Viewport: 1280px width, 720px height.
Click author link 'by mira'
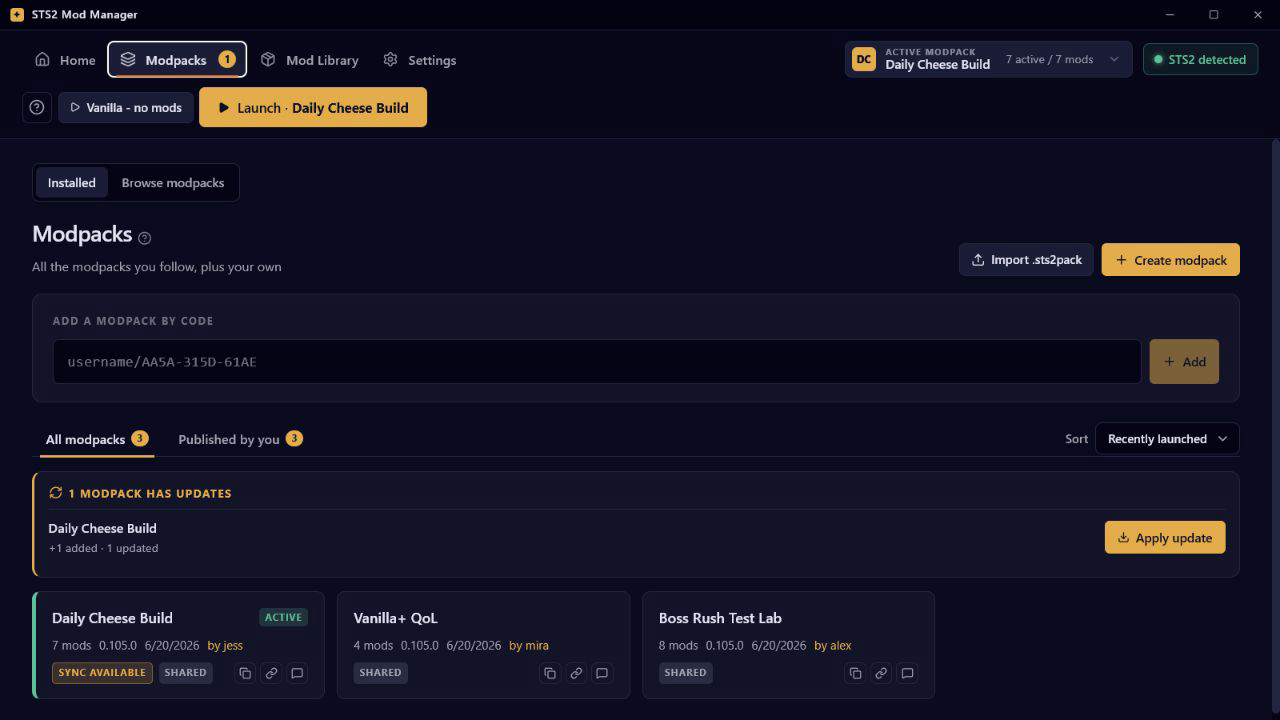click(x=529, y=646)
